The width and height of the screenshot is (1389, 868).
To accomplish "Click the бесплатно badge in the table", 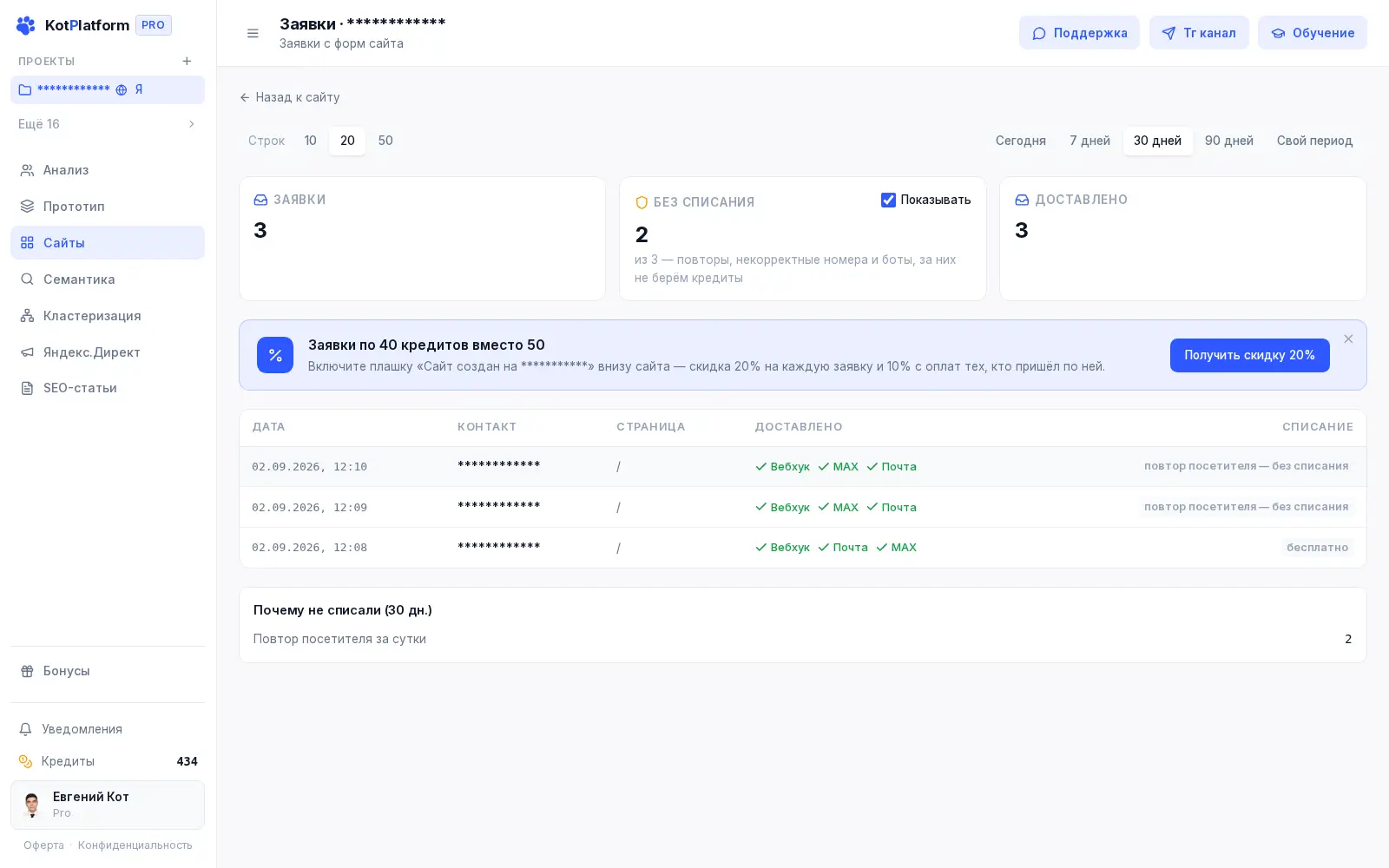I will pos(1317,548).
